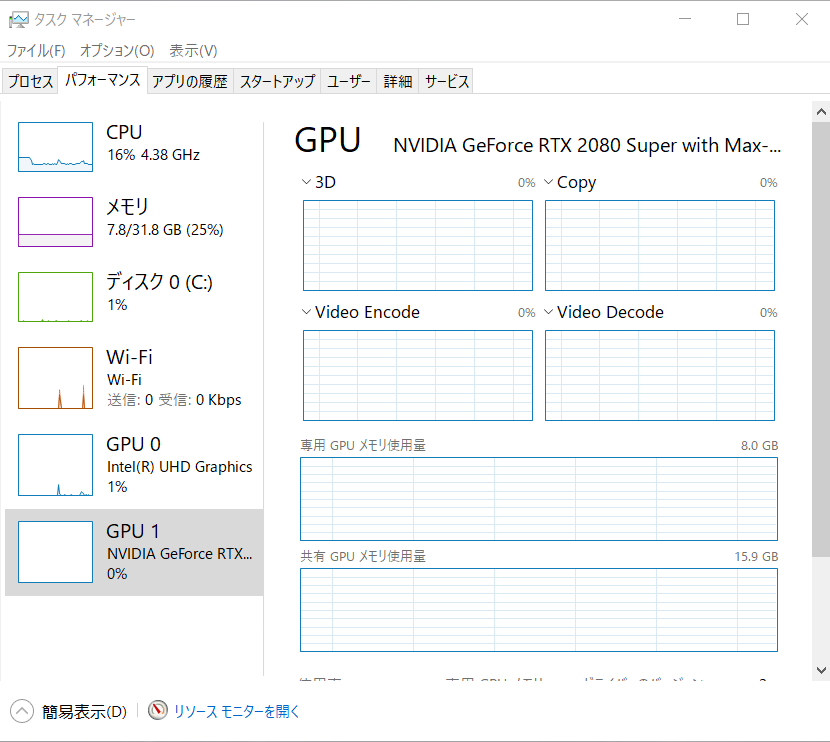Open the Video Decode engine dropdown

pos(548,312)
